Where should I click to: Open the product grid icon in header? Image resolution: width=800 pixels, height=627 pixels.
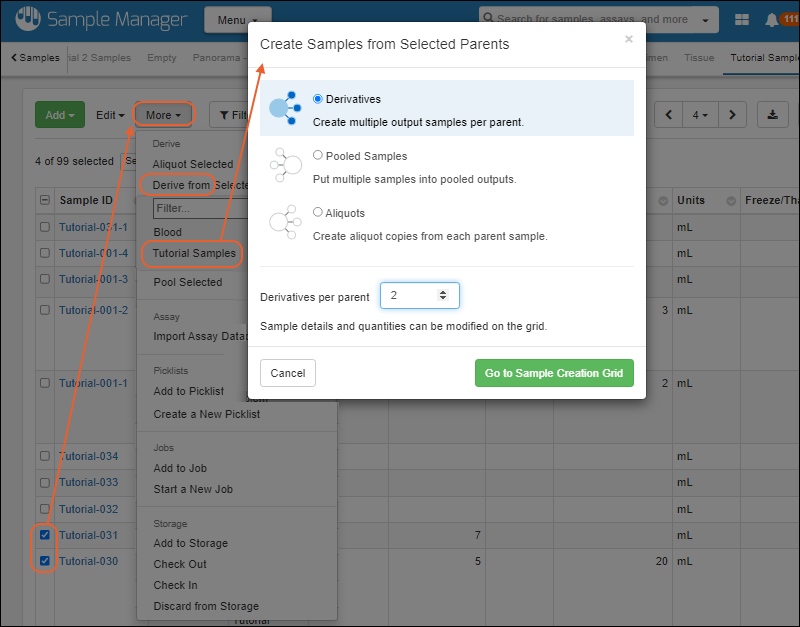coord(742,20)
